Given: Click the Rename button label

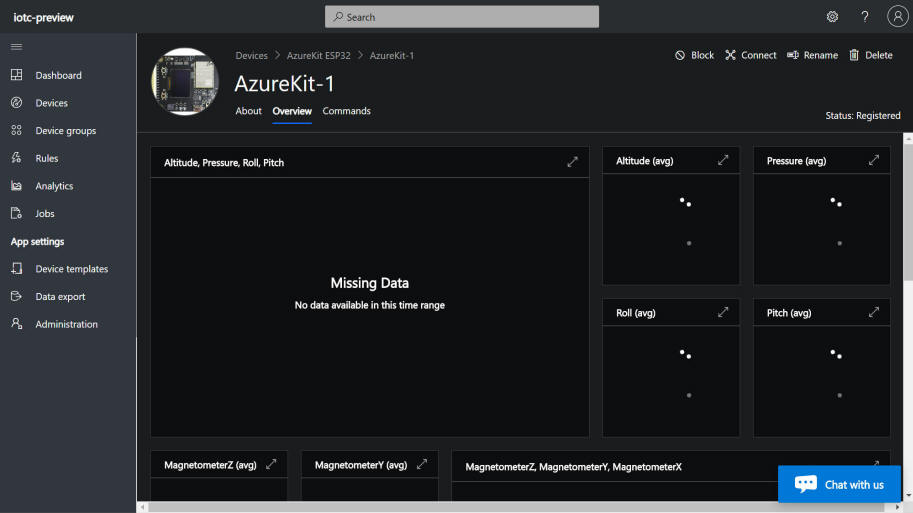Looking at the screenshot, I should 820,55.
